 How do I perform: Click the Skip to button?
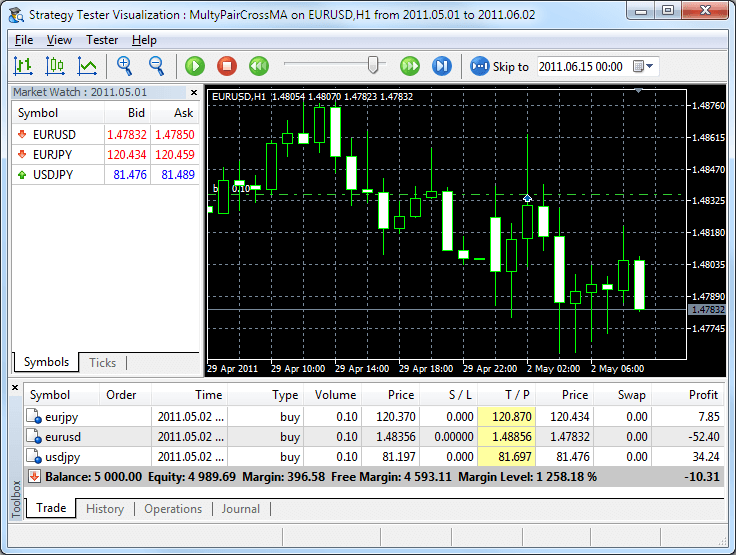(x=499, y=67)
